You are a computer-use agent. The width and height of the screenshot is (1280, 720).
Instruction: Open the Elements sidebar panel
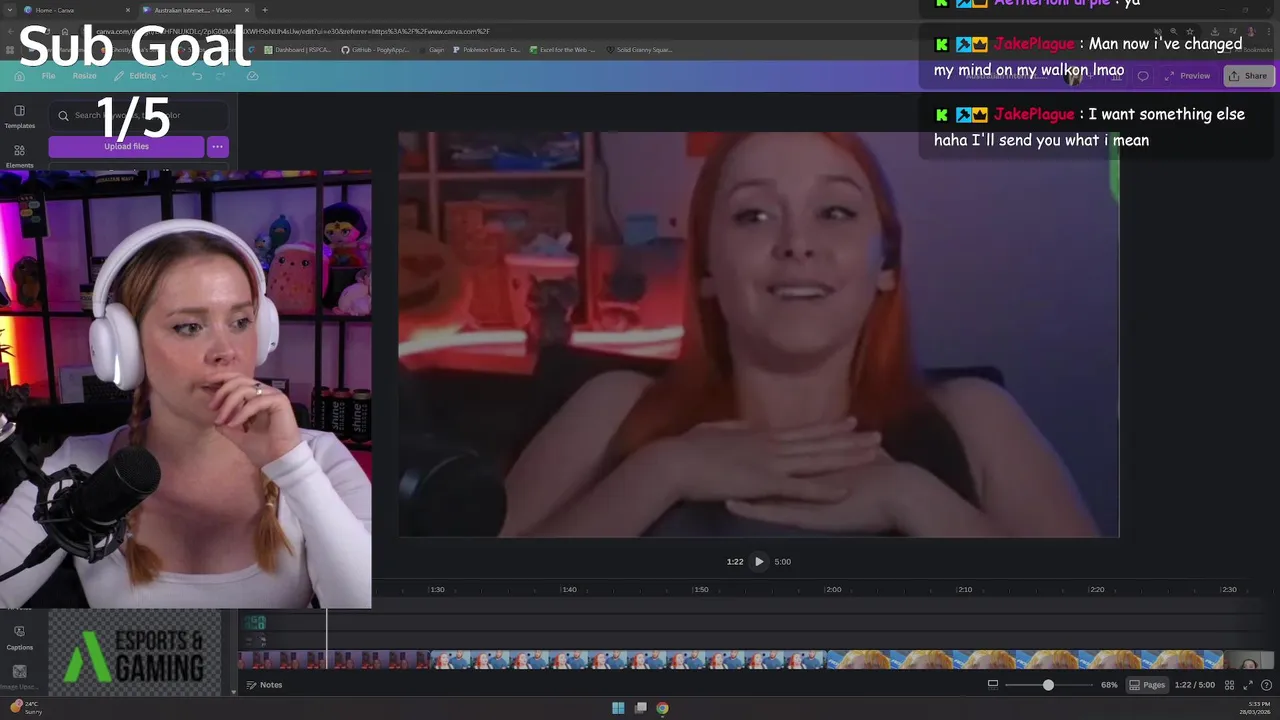pyautogui.click(x=19, y=156)
